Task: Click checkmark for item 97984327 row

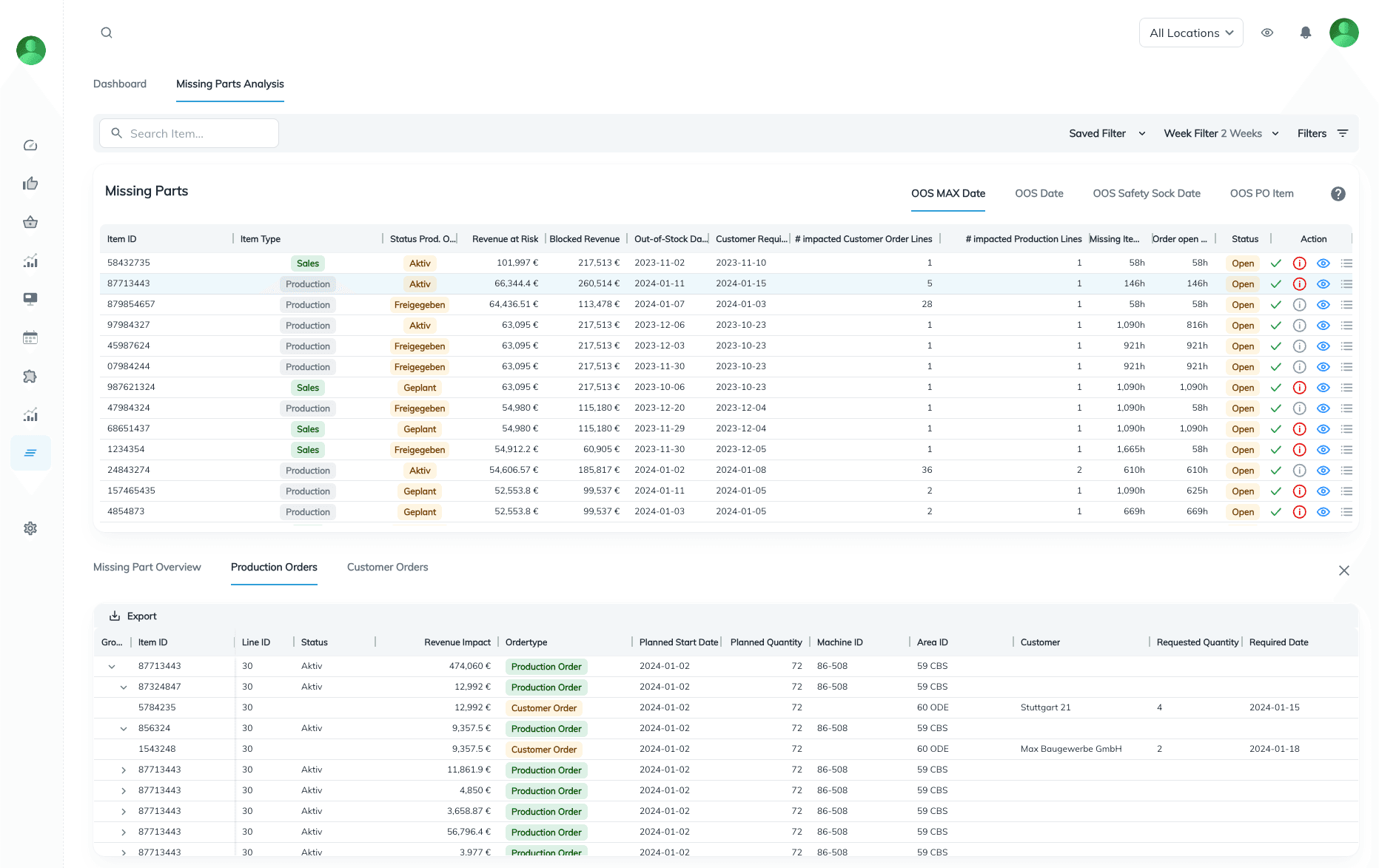Action: point(1275,326)
